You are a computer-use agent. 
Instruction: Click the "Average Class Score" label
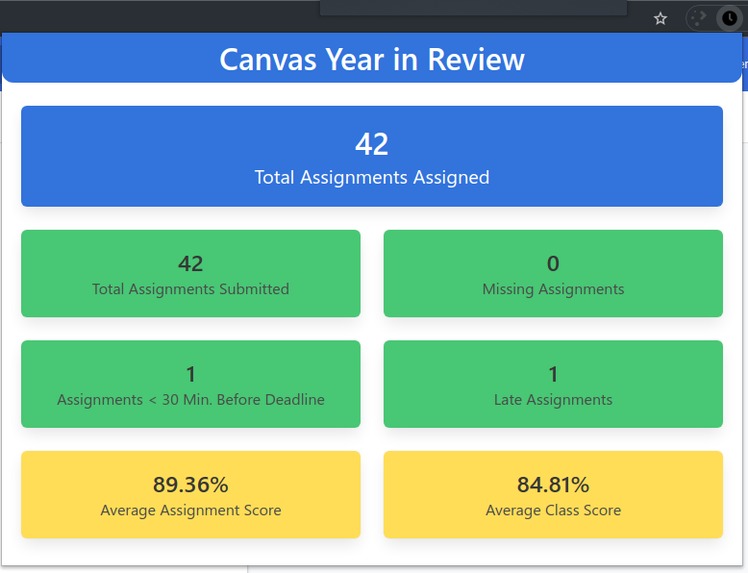pos(553,510)
